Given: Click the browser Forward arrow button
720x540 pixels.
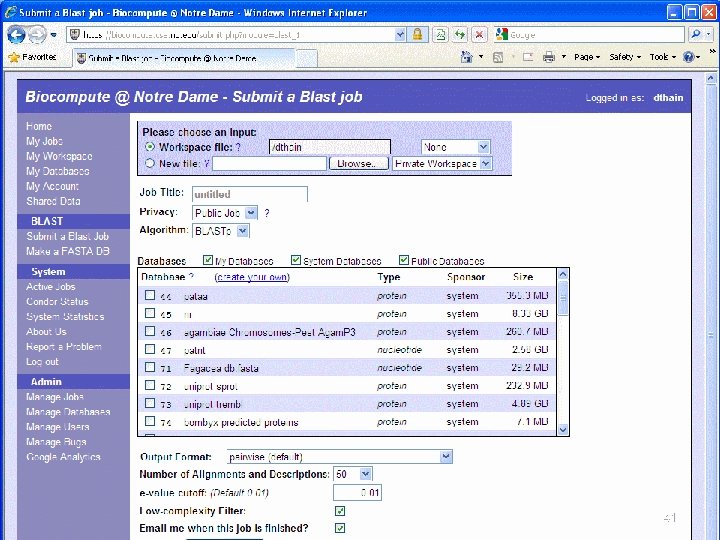Looking at the screenshot, I should [x=37, y=35].
